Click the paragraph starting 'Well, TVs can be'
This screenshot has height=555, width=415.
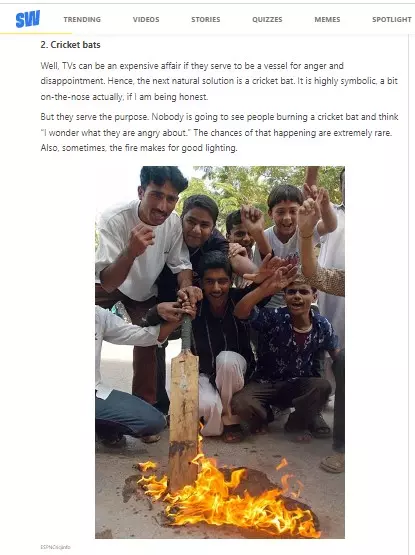(219, 81)
